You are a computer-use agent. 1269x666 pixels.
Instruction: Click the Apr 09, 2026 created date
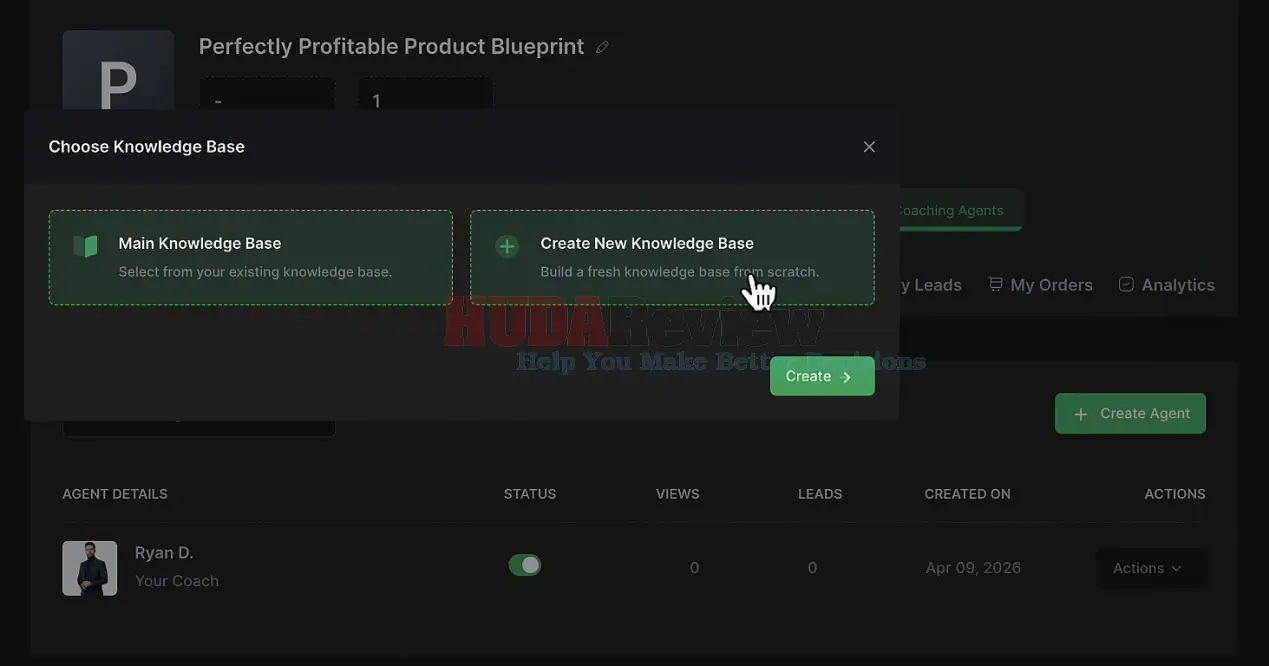(x=973, y=568)
